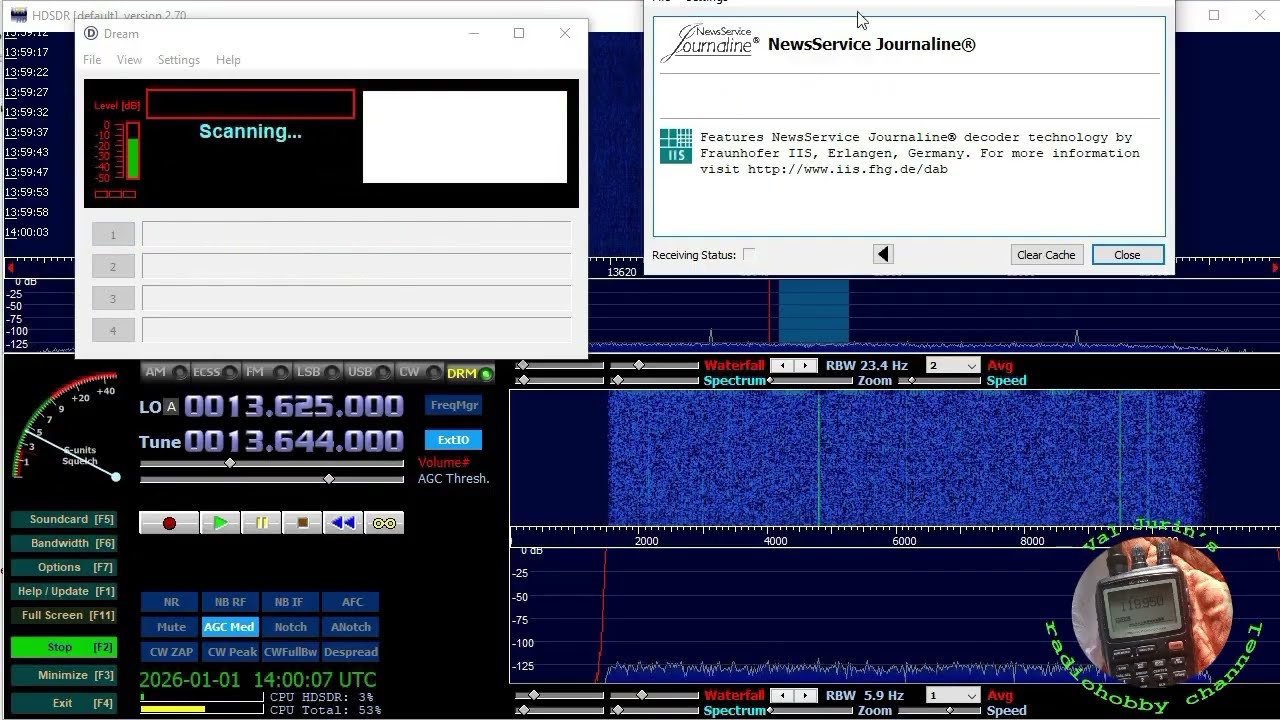Click the record button in HDSDR
1280x720 pixels.
(x=168, y=523)
